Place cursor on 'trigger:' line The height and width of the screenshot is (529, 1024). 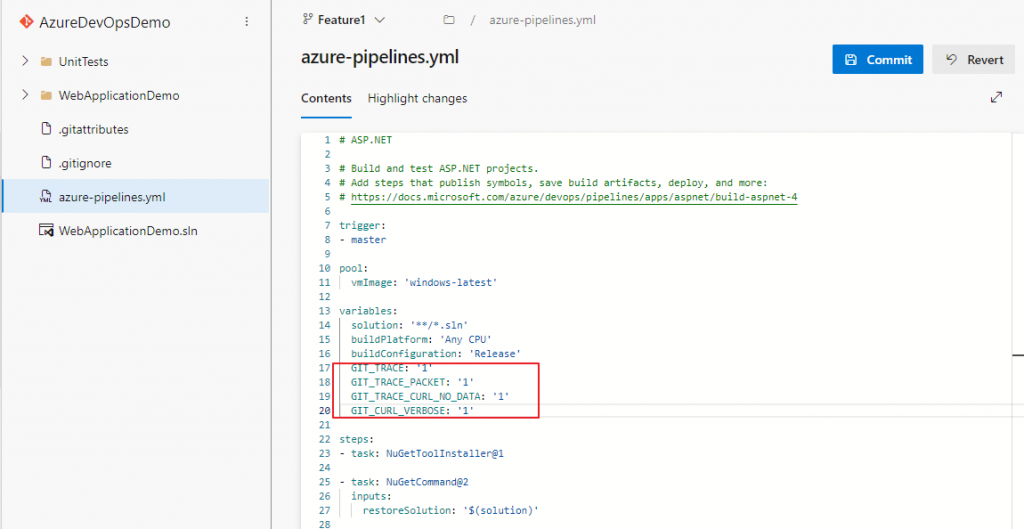click(x=362, y=225)
